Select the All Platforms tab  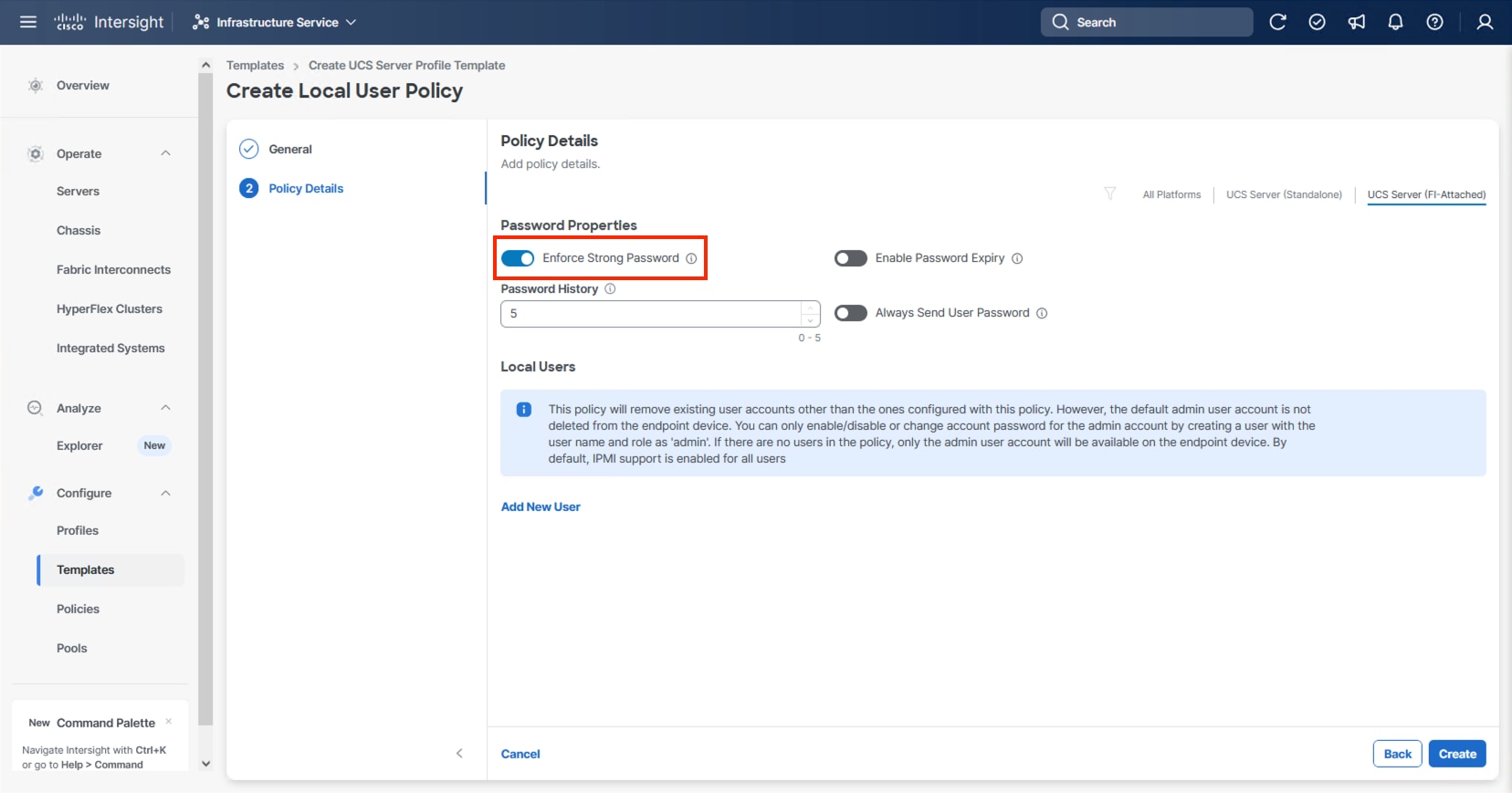pos(1171,194)
